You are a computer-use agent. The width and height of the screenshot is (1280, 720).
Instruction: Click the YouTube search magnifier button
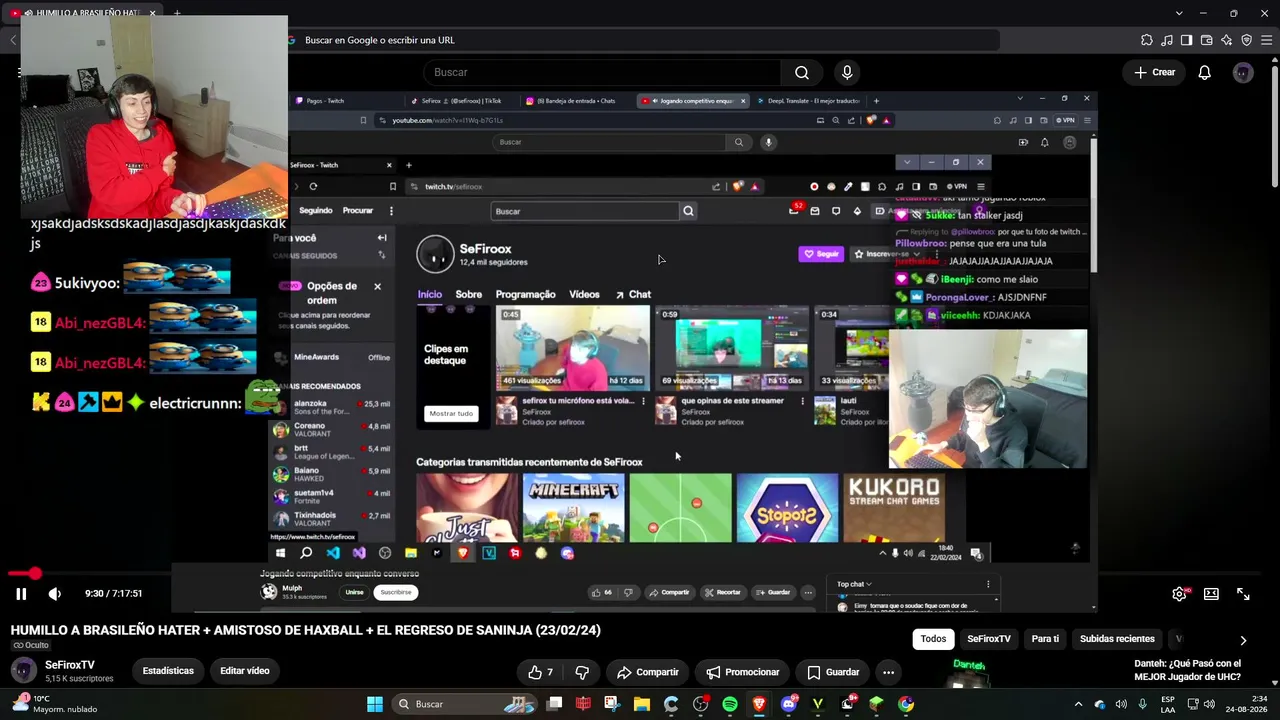coord(802,72)
